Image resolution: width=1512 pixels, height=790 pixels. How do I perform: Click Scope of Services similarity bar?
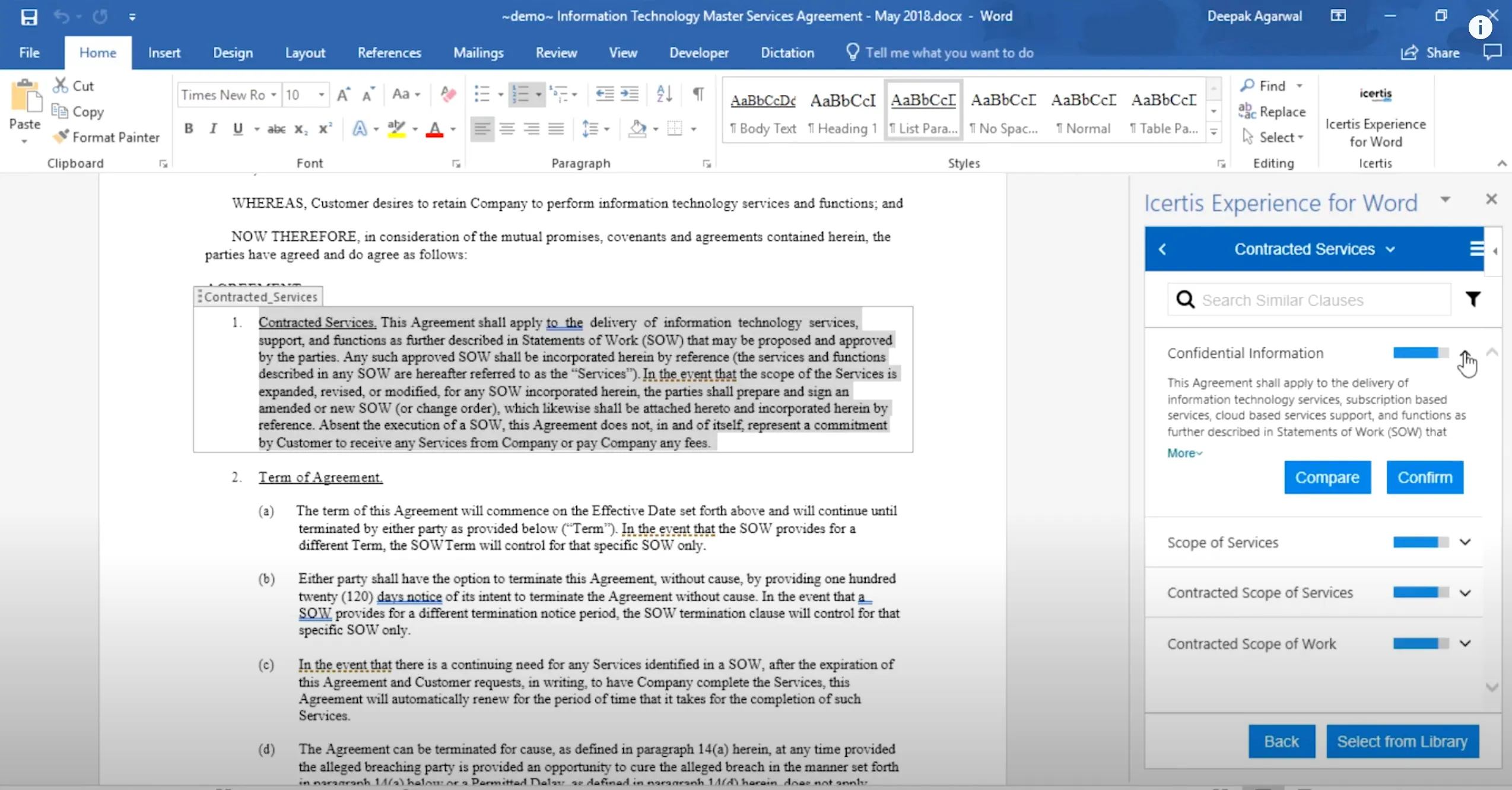[x=1421, y=542]
